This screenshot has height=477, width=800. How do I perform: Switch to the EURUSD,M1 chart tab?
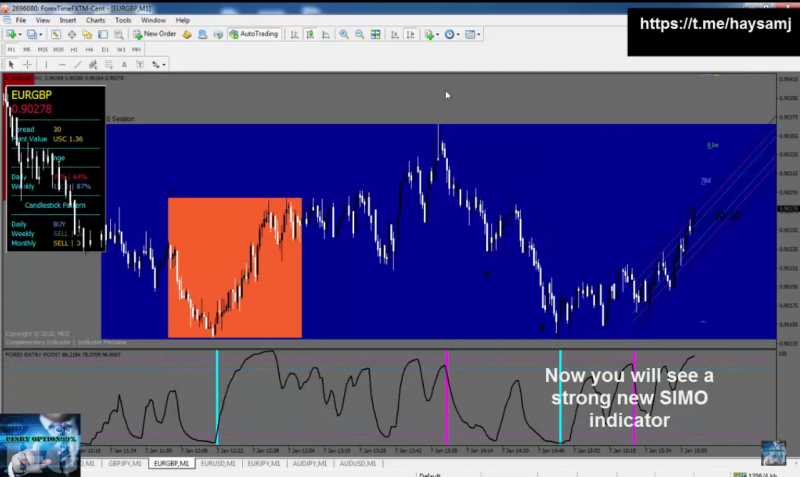(x=218, y=463)
